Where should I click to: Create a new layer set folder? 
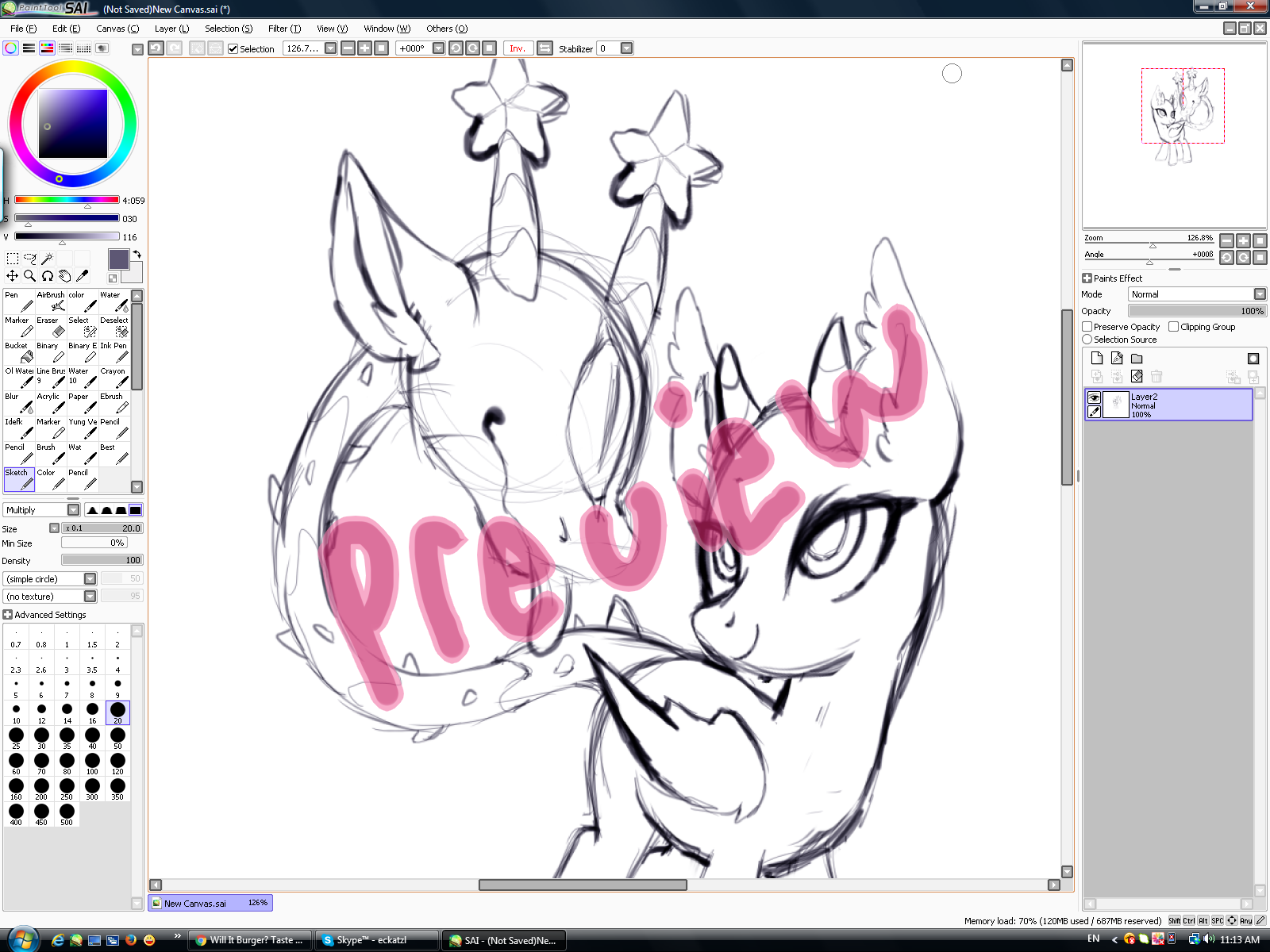tap(1137, 359)
